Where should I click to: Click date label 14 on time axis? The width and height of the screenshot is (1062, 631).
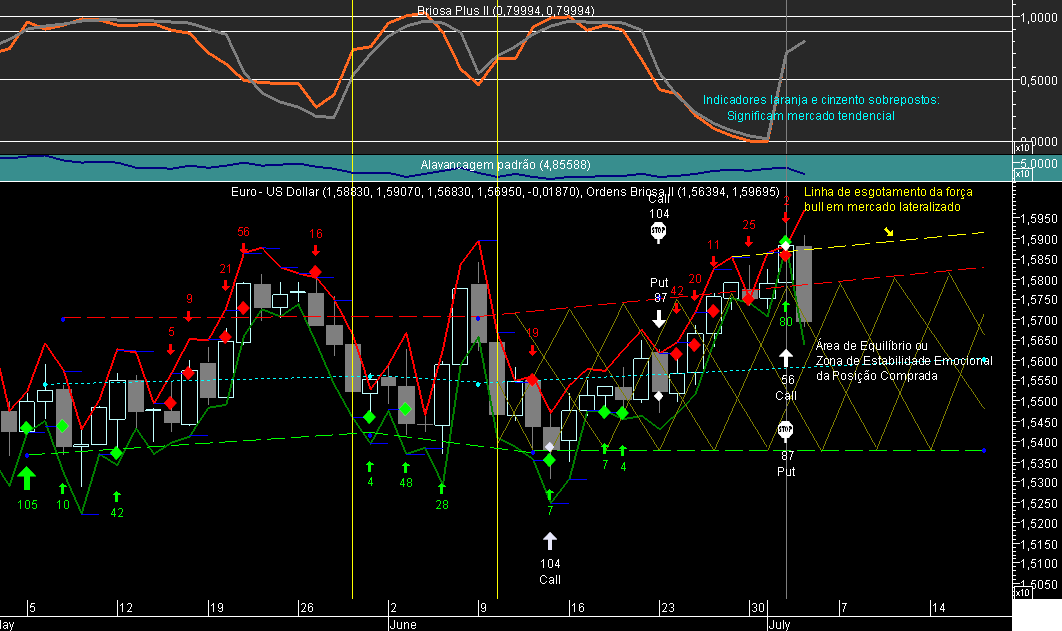pyautogui.click(x=939, y=608)
